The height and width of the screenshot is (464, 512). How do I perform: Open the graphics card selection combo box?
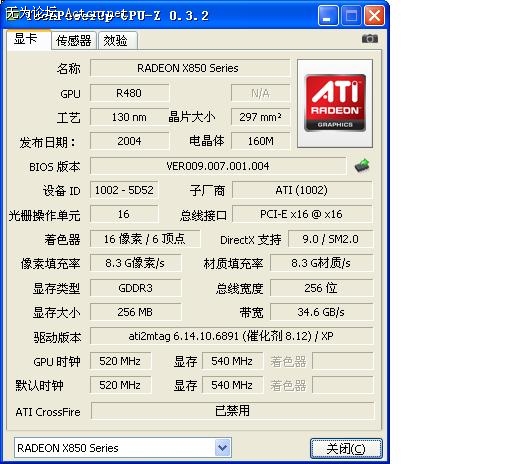tap(123, 448)
